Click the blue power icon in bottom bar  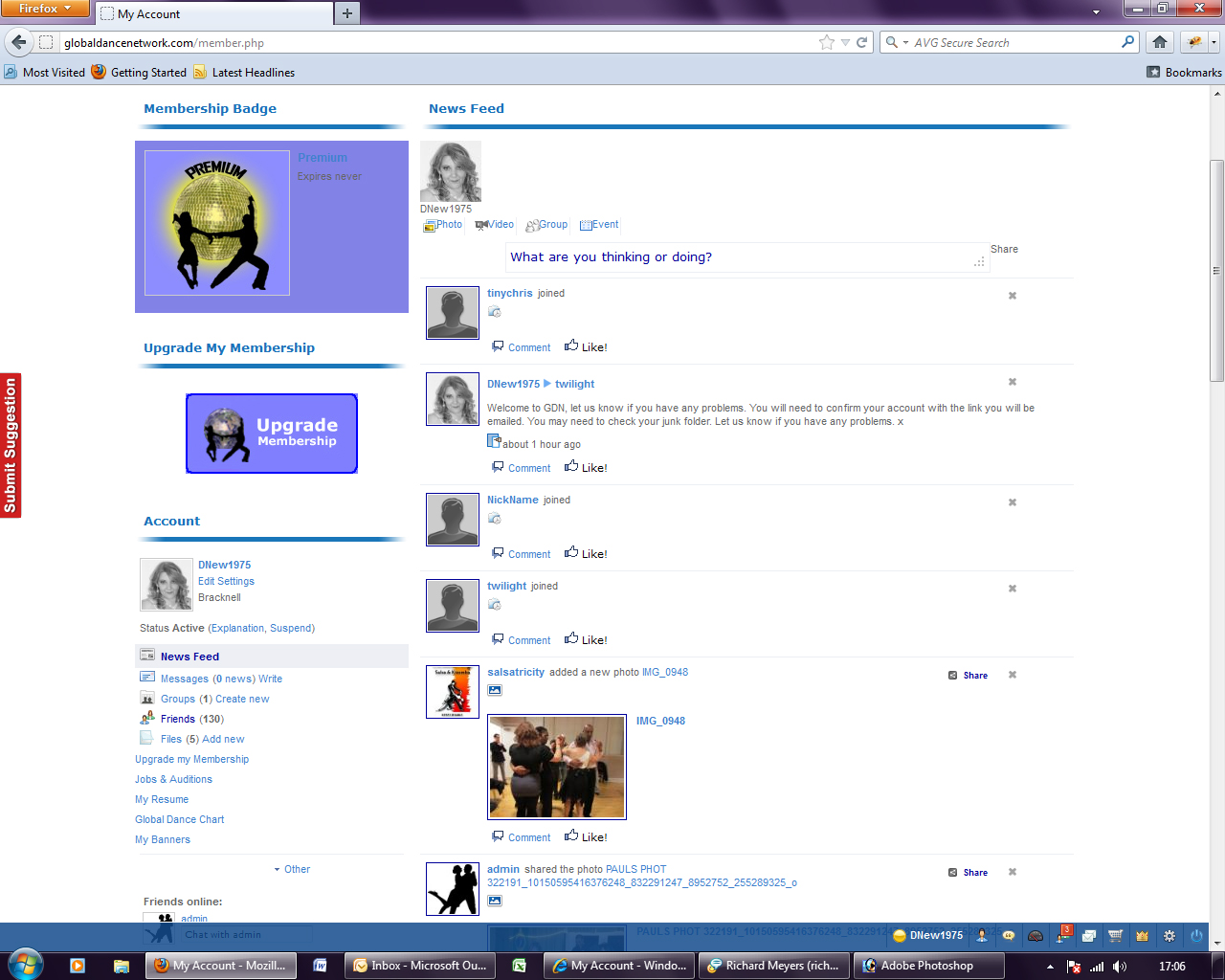click(x=1196, y=936)
